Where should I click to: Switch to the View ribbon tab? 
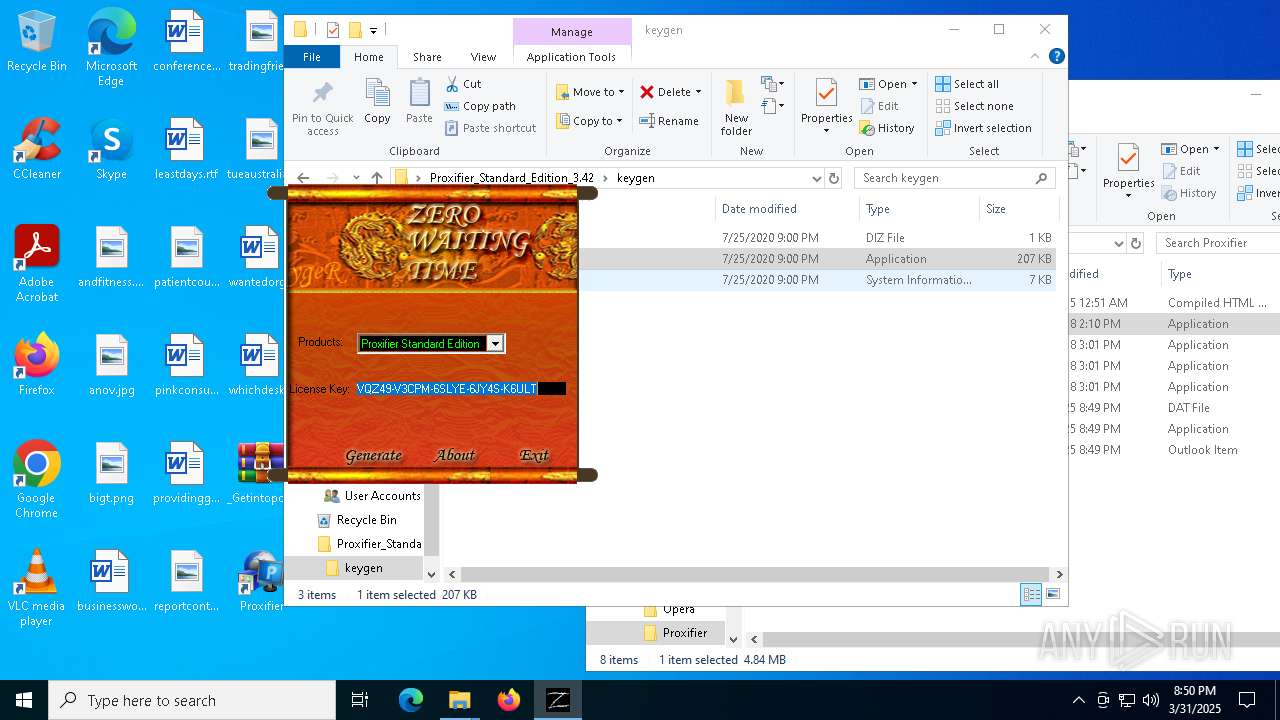(483, 57)
